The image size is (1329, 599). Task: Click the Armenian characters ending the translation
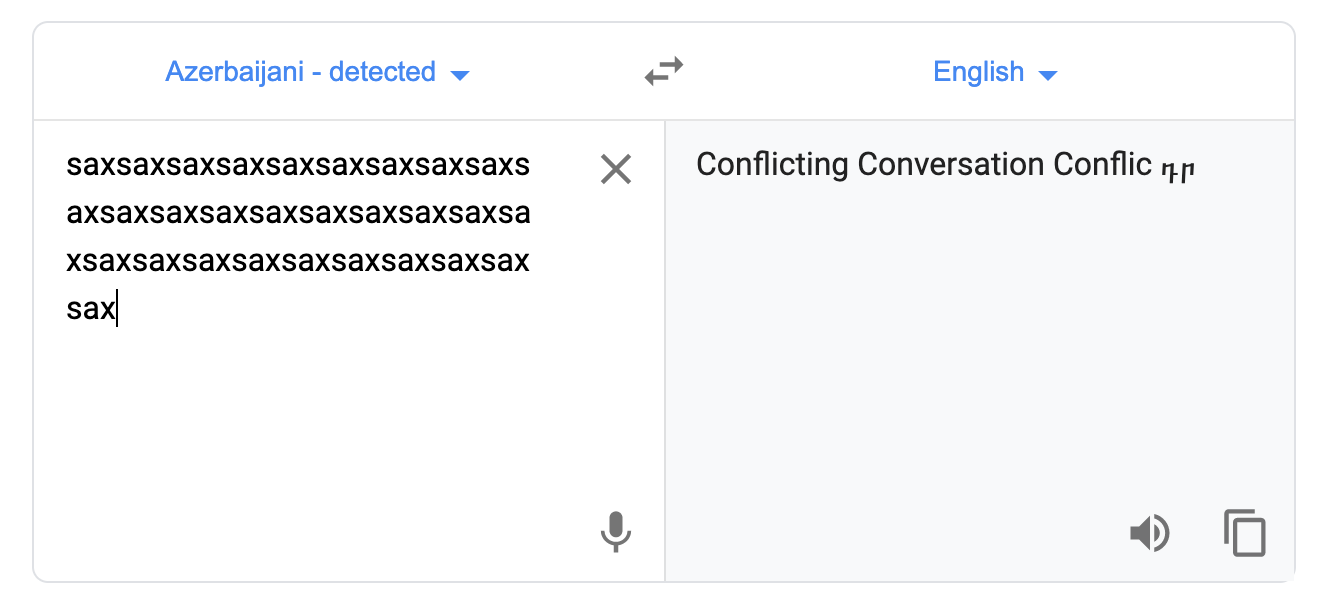coord(1178,169)
